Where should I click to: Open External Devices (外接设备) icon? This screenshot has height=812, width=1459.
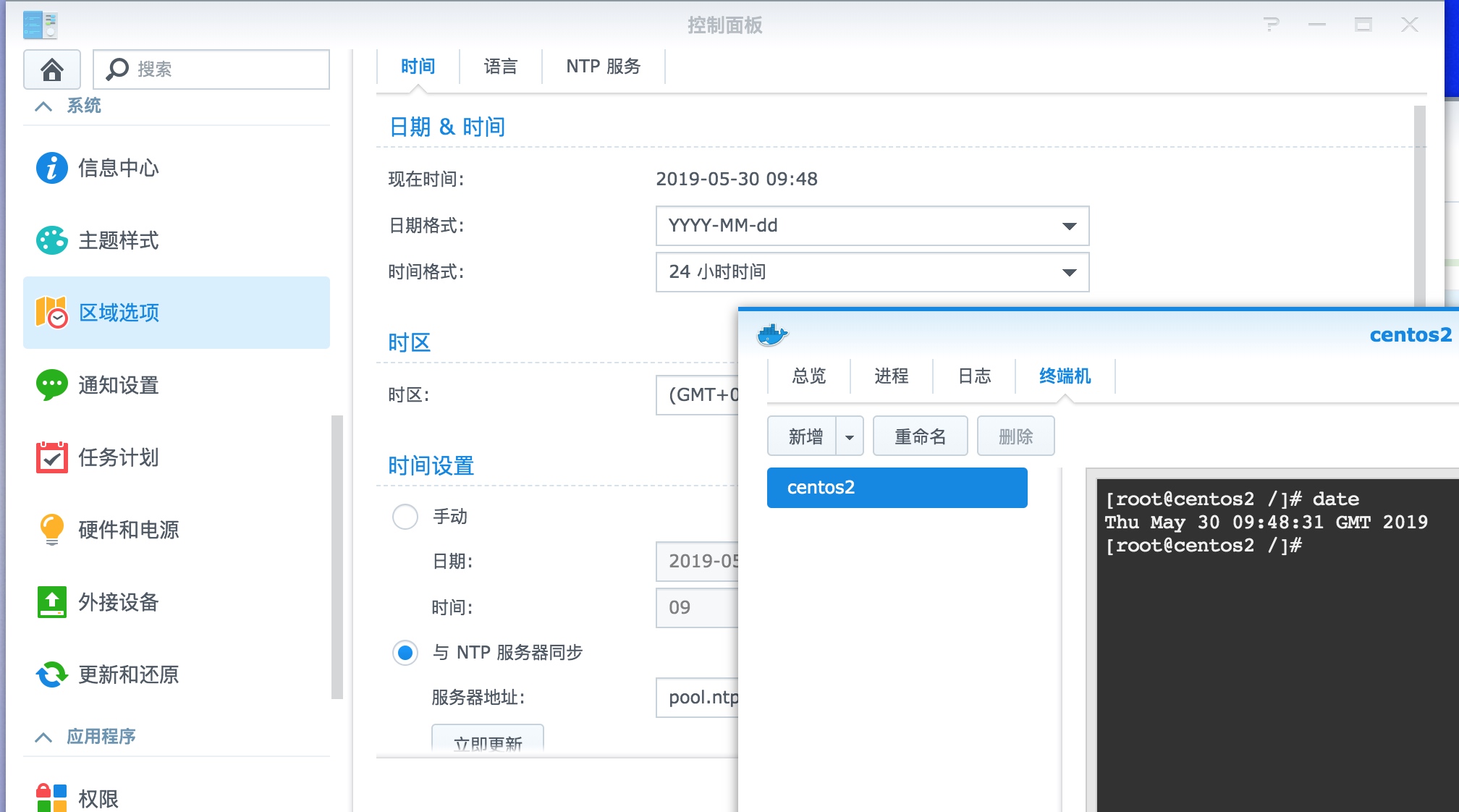click(52, 602)
